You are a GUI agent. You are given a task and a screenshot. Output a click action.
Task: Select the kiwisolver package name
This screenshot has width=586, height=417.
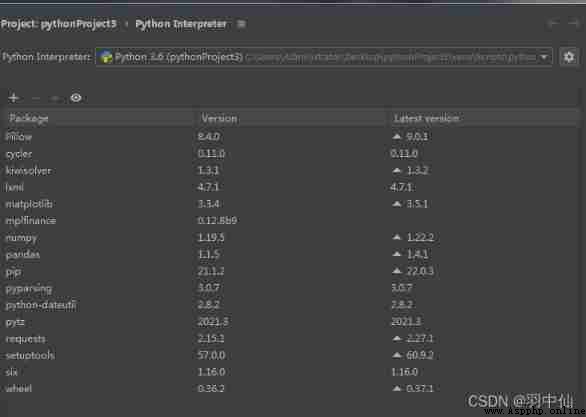[x=28, y=171]
